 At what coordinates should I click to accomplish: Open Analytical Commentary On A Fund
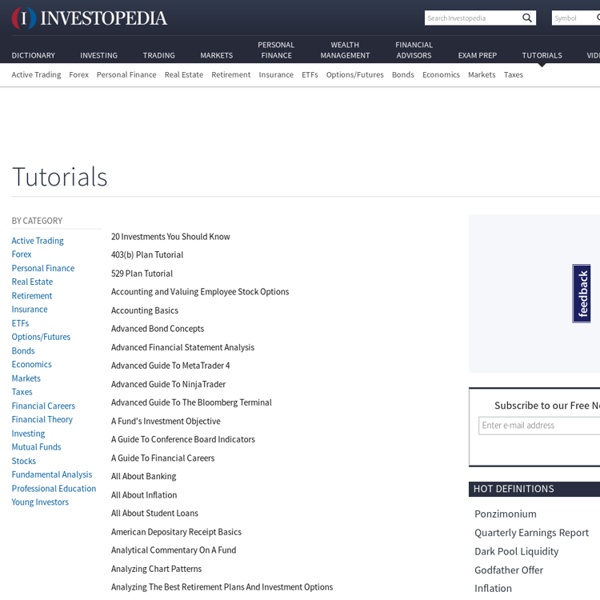click(x=174, y=550)
